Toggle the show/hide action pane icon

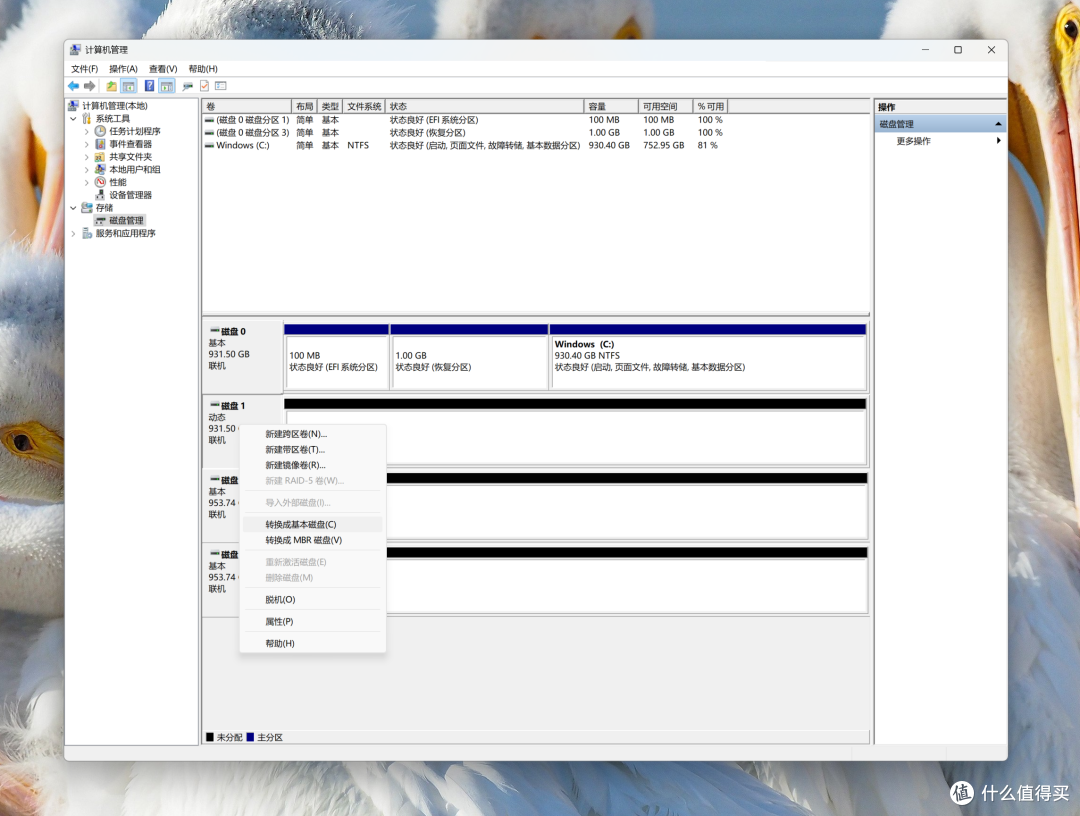click(x=167, y=86)
